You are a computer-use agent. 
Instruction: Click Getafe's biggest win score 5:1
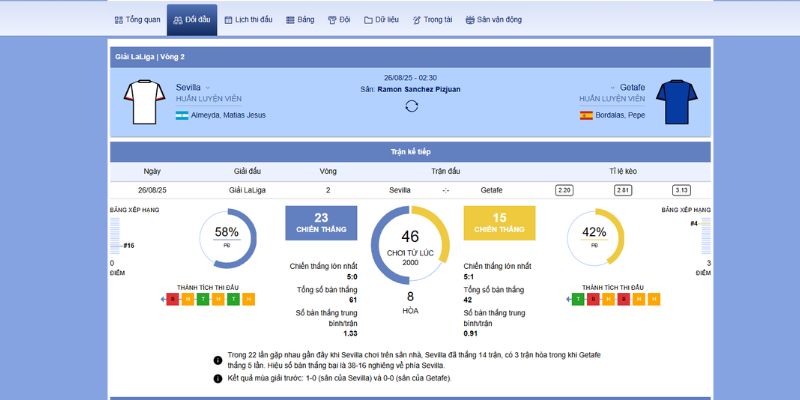pyautogui.click(x=469, y=277)
